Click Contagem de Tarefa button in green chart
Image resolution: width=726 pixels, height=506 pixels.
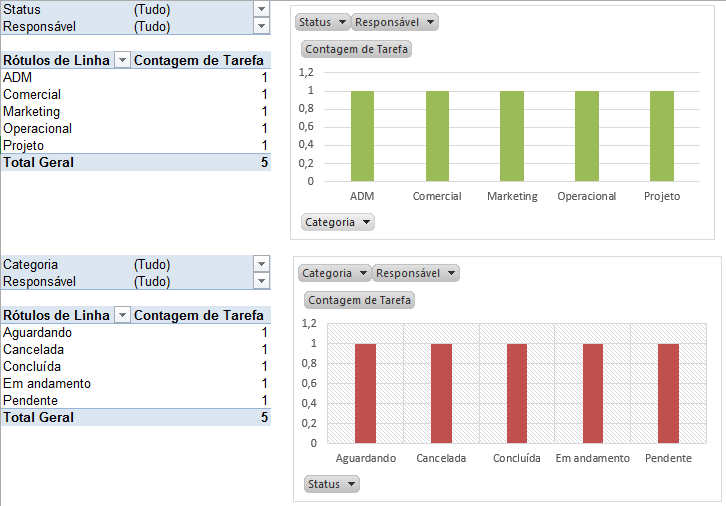tap(357, 49)
